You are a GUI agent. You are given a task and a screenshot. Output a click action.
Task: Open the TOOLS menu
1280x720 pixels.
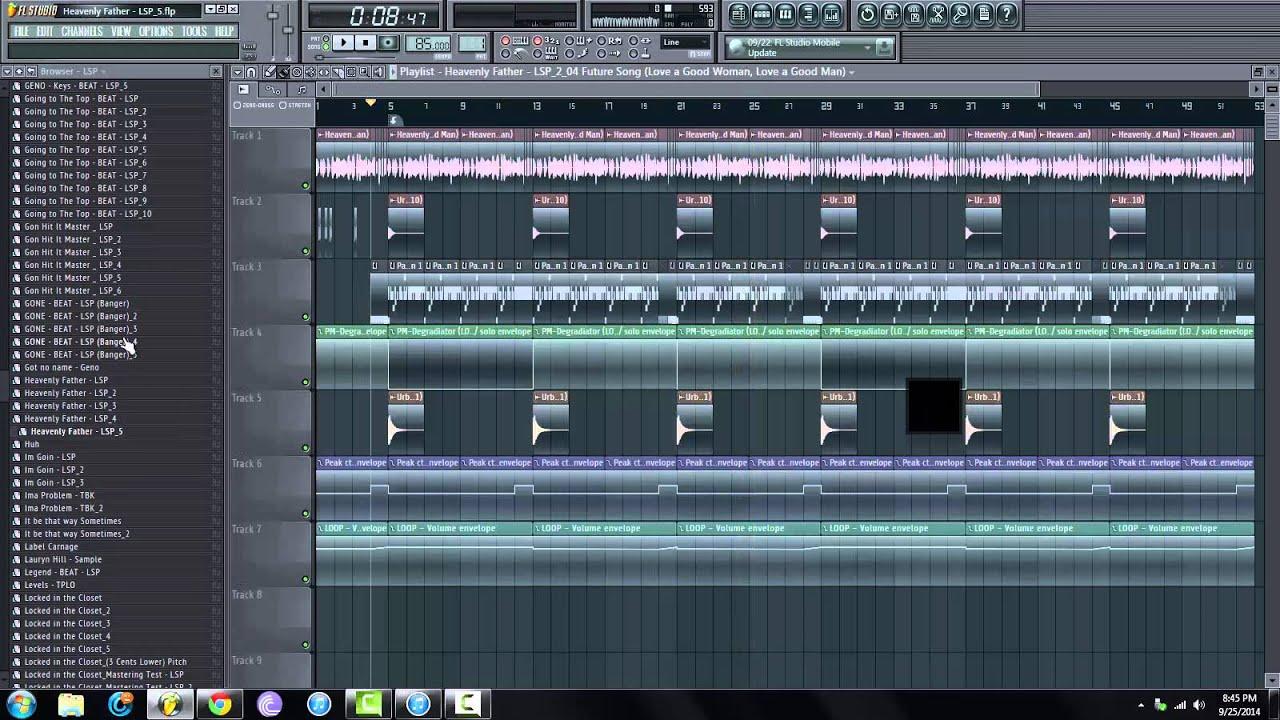tap(194, 32)
